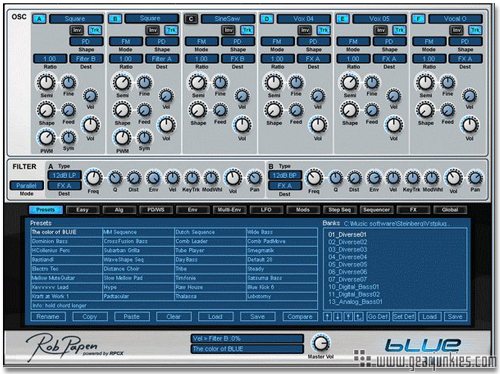The width and height of the screenshot is (500, 374).
Task: Adjust Filter A Q knob
Action: coord(115,178)
